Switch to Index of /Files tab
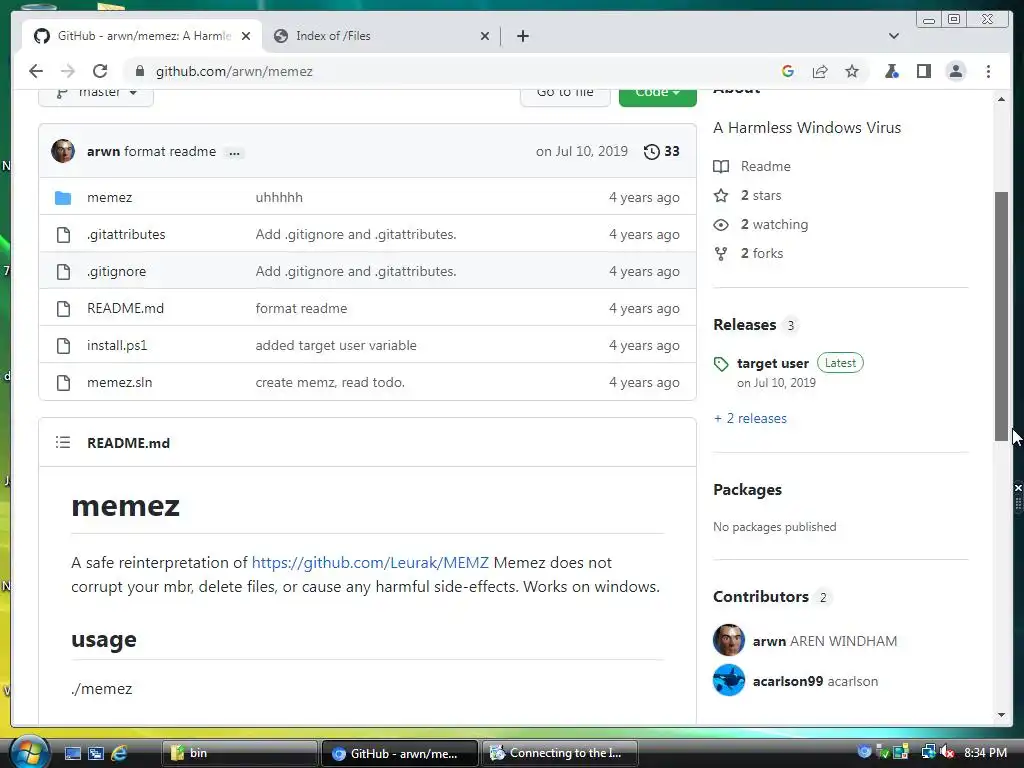Image resolution: width=1024 pixels, height=768 pixels. tap(381, 36)
